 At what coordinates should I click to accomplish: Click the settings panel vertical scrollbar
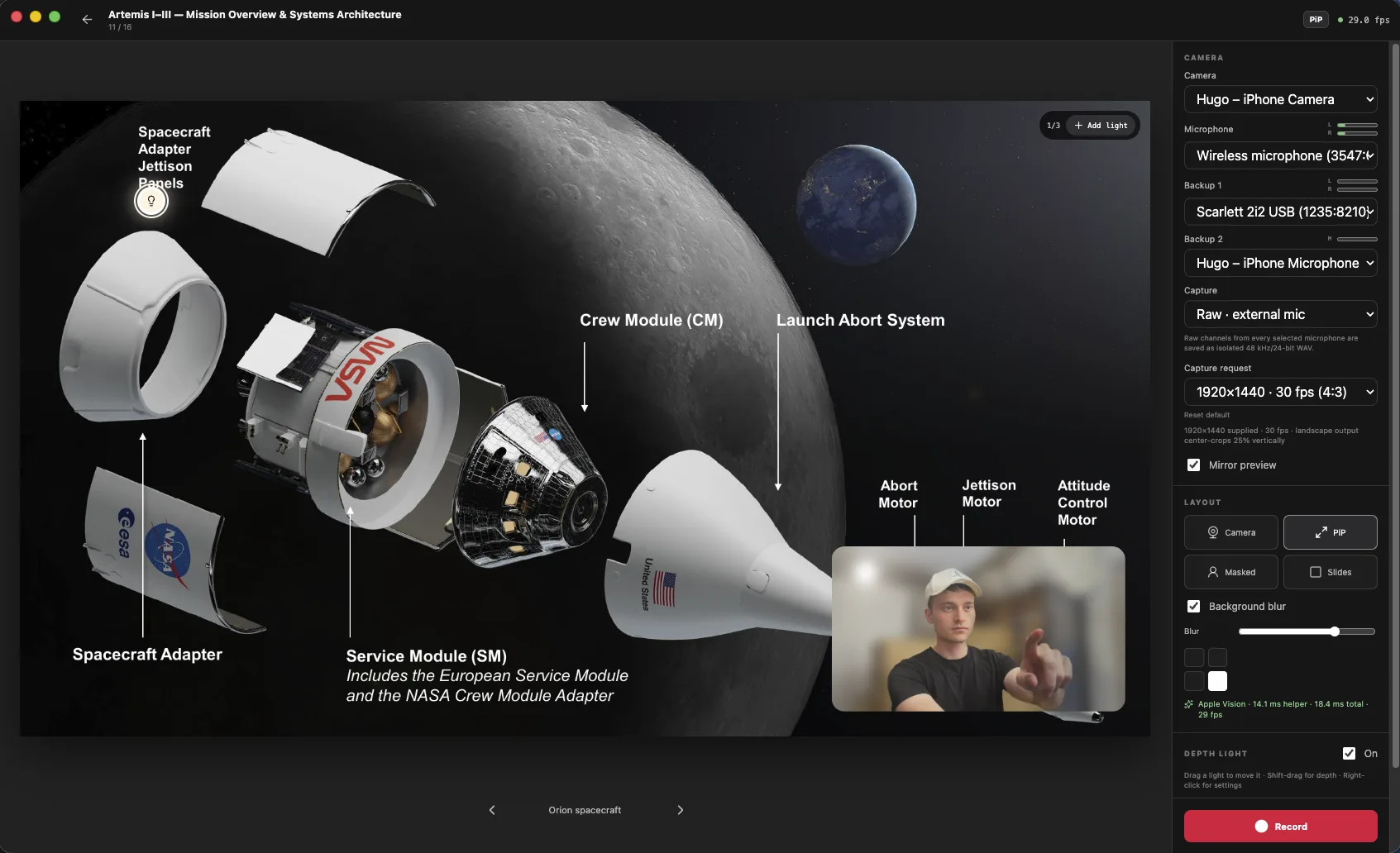point(1395,405)
